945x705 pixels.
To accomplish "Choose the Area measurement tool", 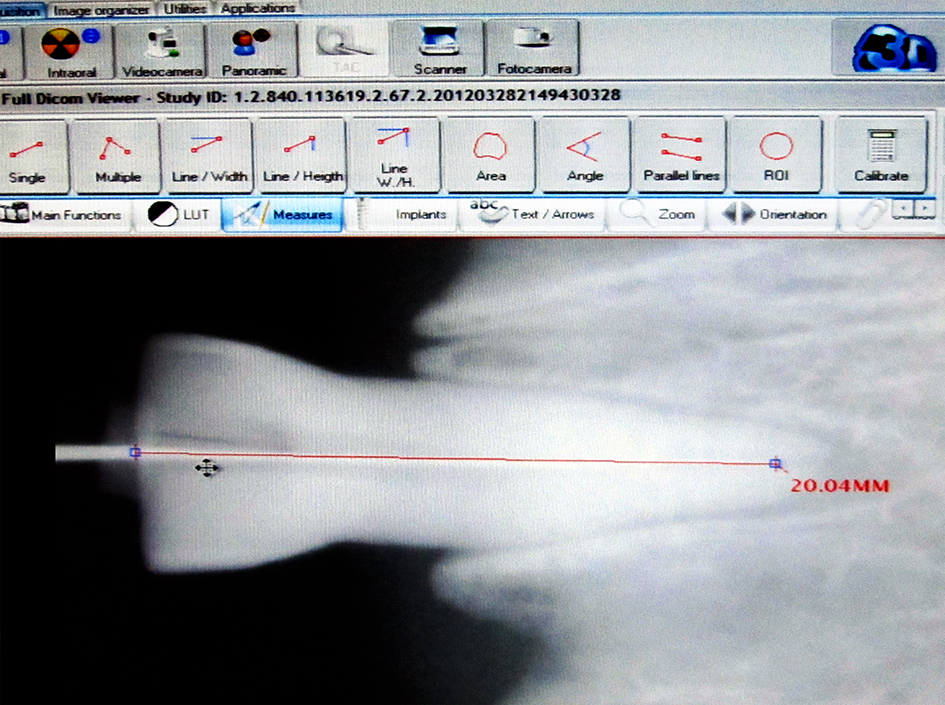I will click(490, 156).
